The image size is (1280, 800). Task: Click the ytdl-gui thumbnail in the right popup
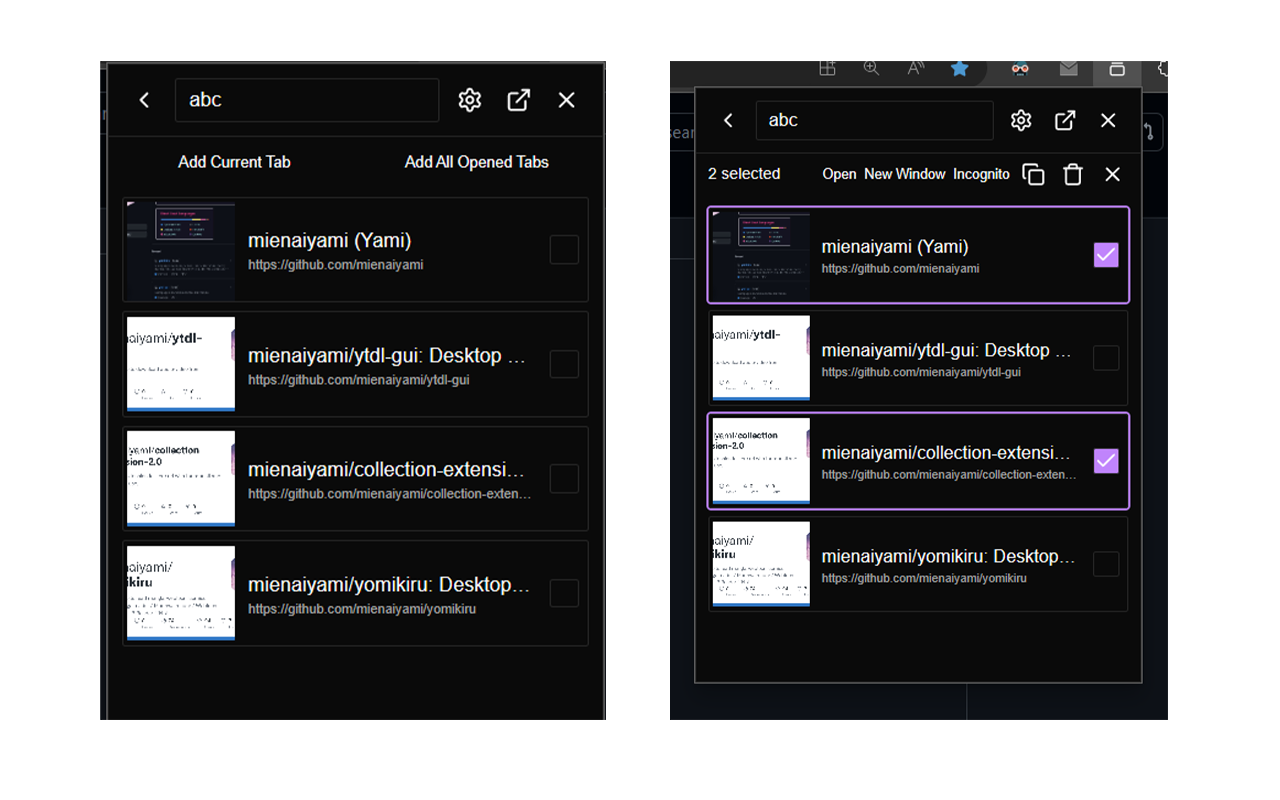pos(761,358)
